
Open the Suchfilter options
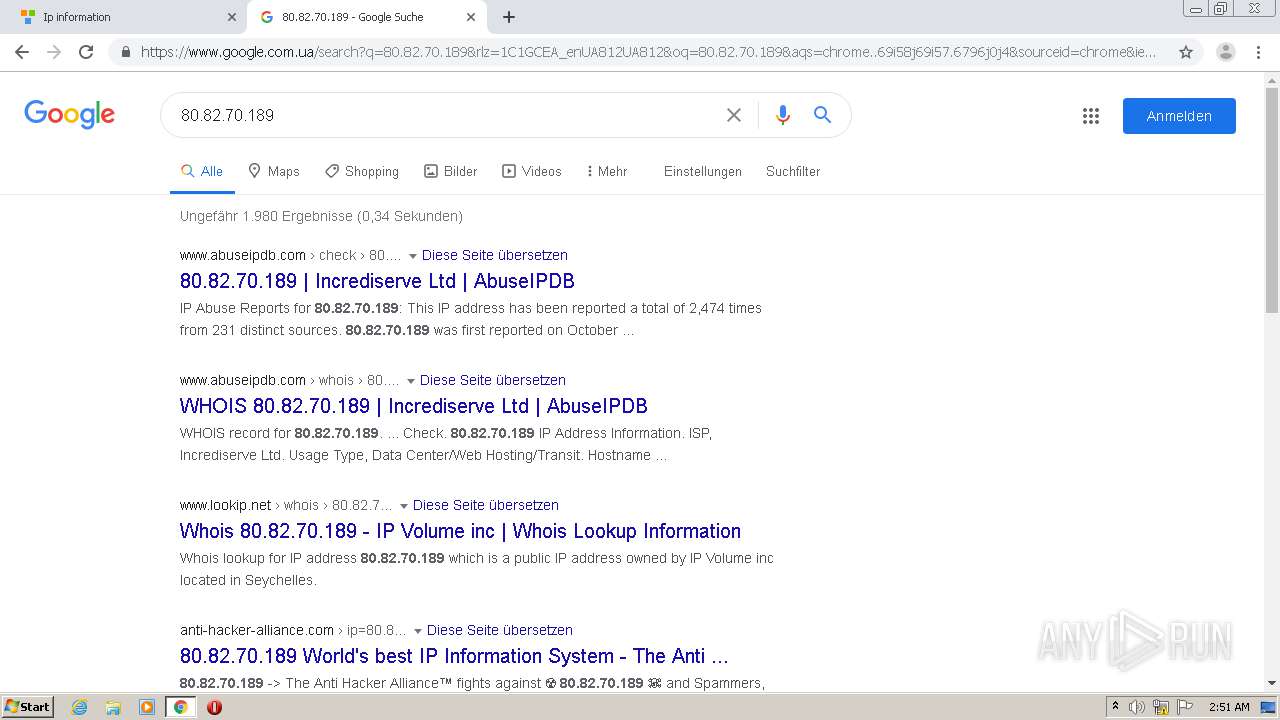coord(793,172)
